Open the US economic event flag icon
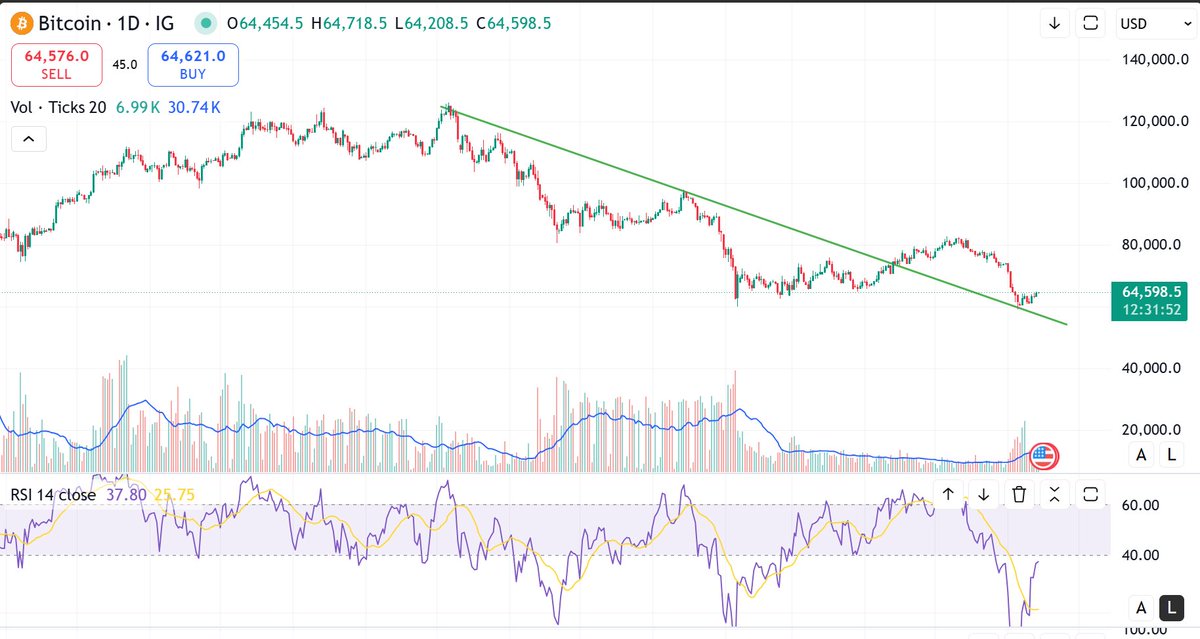This screenshot has height=639, width=1200. point(1043,457)
